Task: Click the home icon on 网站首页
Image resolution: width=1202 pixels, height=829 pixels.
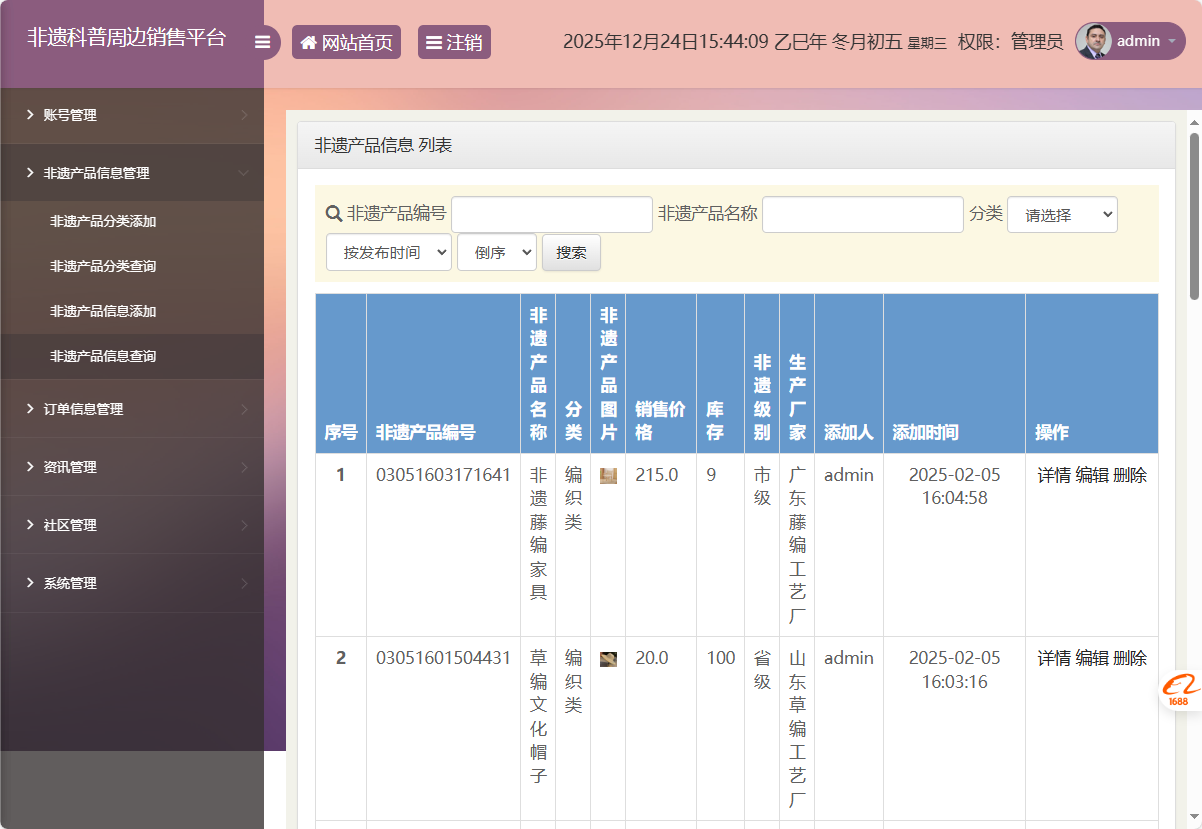Action: click(x=309, y=42)
